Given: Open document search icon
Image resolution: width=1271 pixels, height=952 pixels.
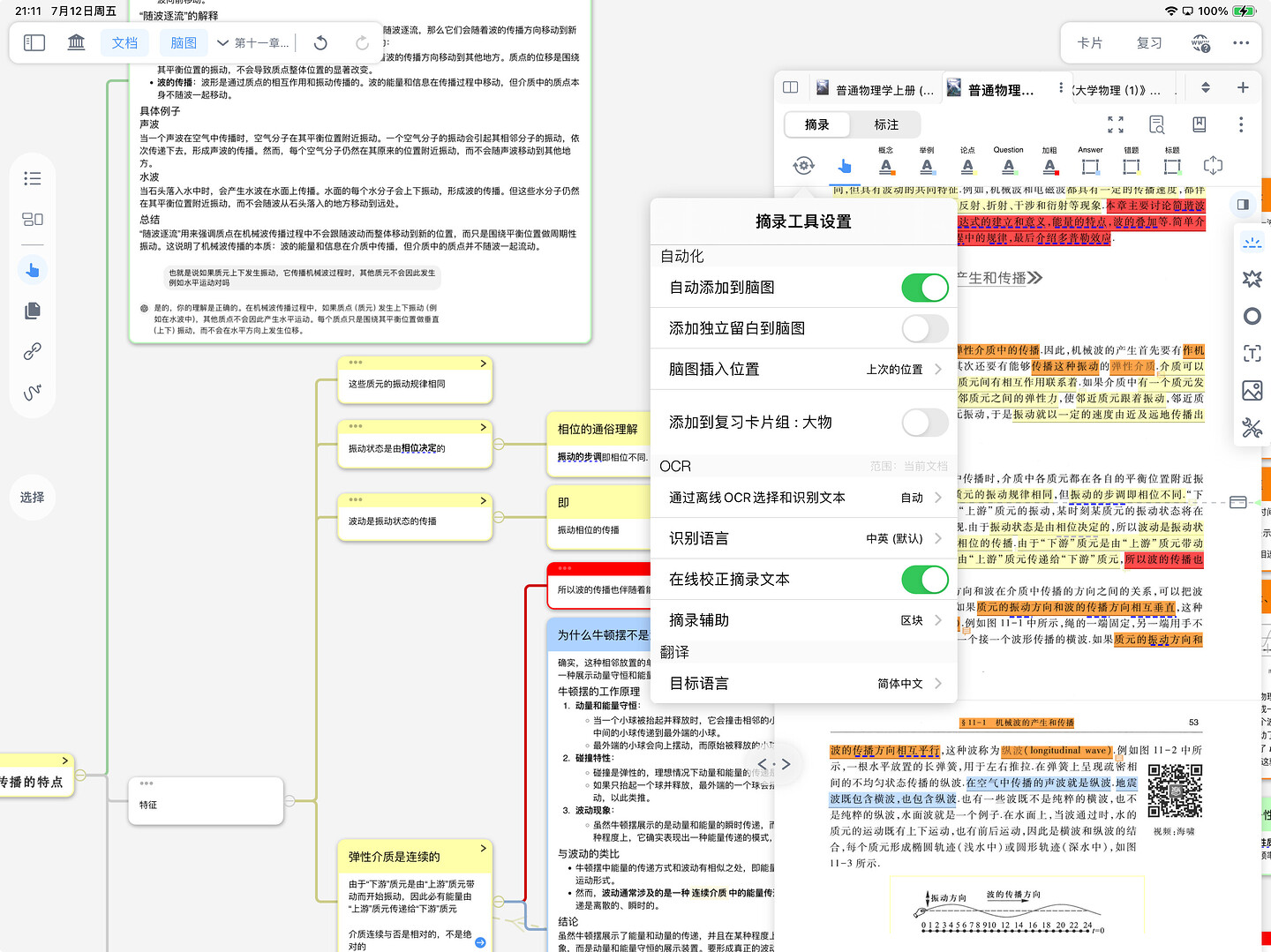Looking at the screenshot, I should click(x=1157, y=124).
